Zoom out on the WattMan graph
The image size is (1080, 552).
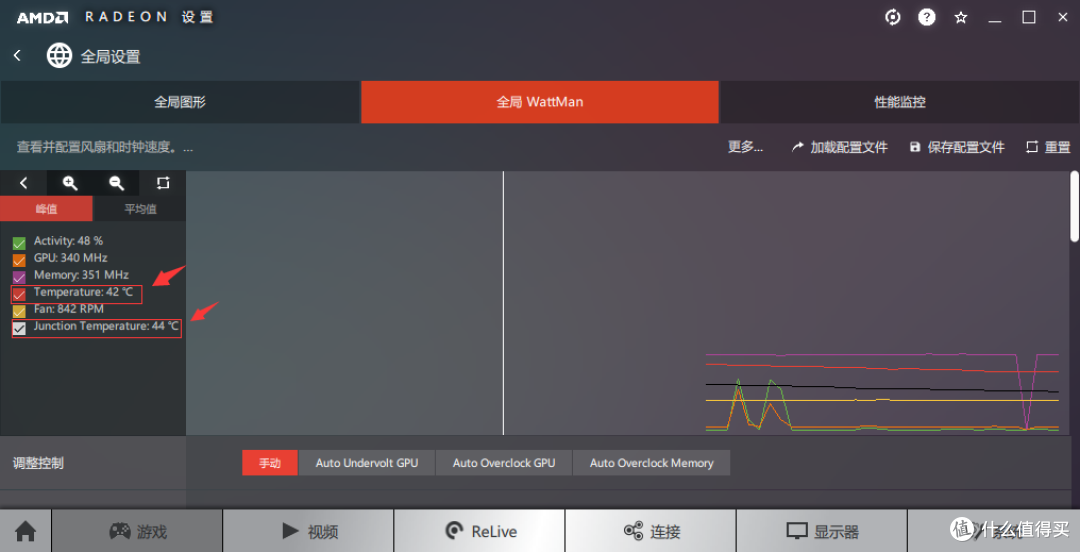pos(116,183)
